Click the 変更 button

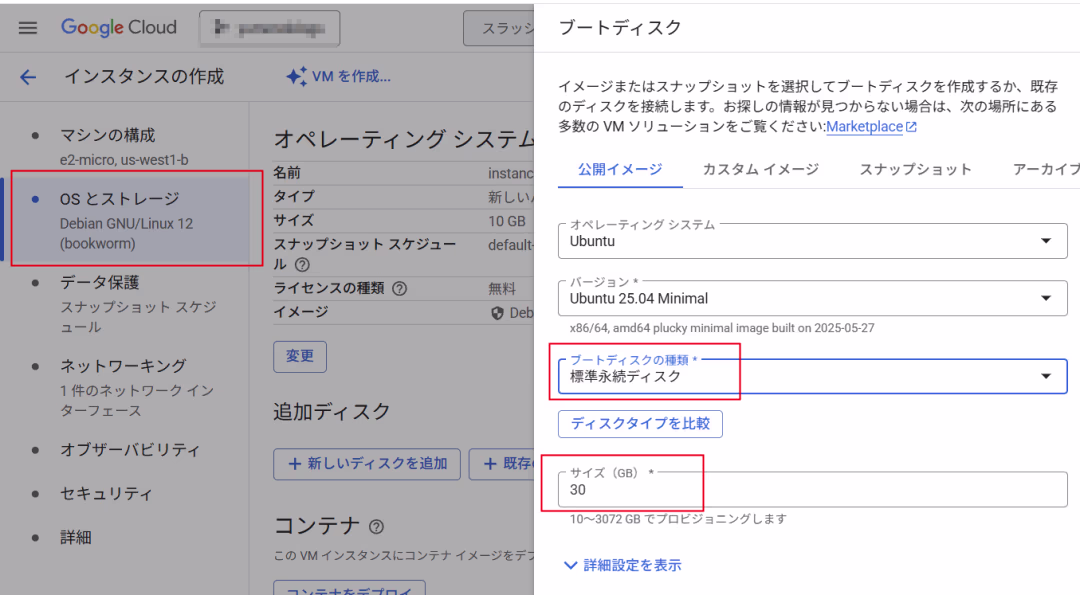coord(300,357)
